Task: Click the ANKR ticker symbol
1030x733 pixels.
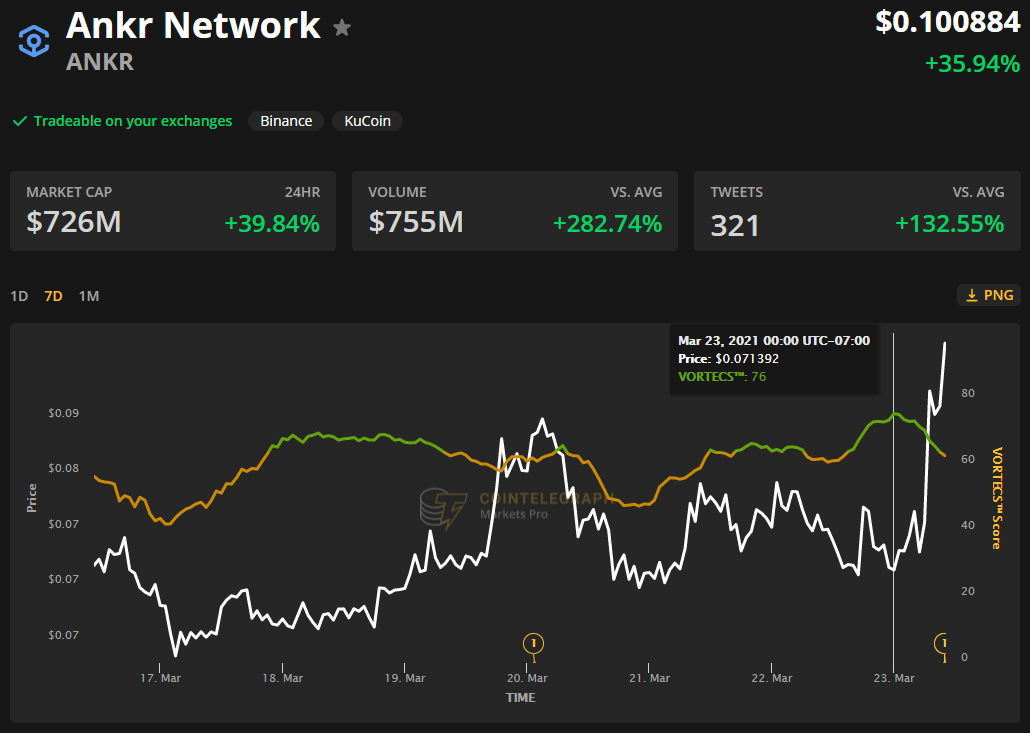Action: pos(100,62)
